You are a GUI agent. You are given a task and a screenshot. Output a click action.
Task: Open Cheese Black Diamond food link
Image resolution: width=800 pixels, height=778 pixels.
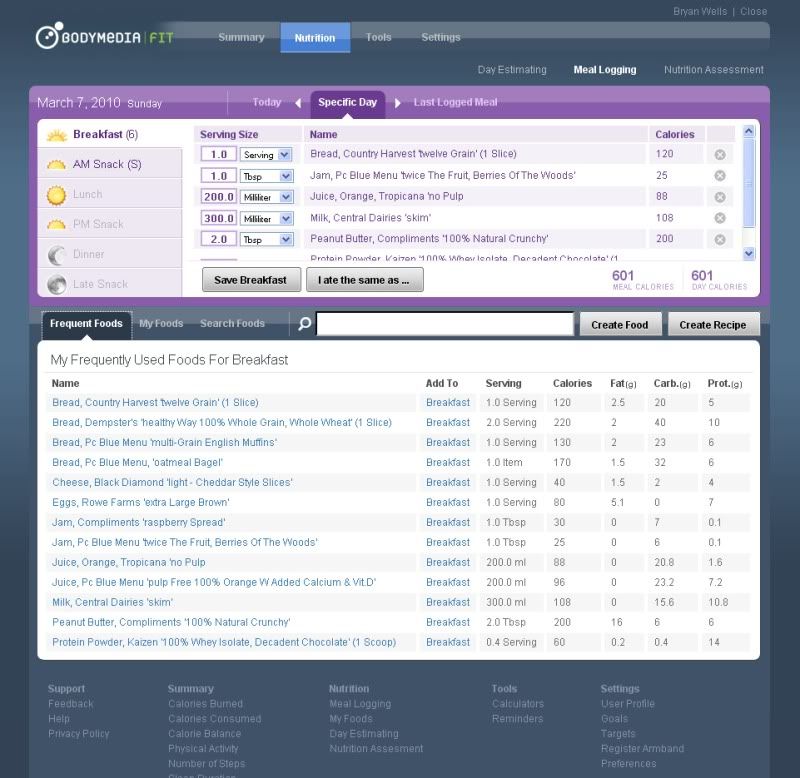172,483
